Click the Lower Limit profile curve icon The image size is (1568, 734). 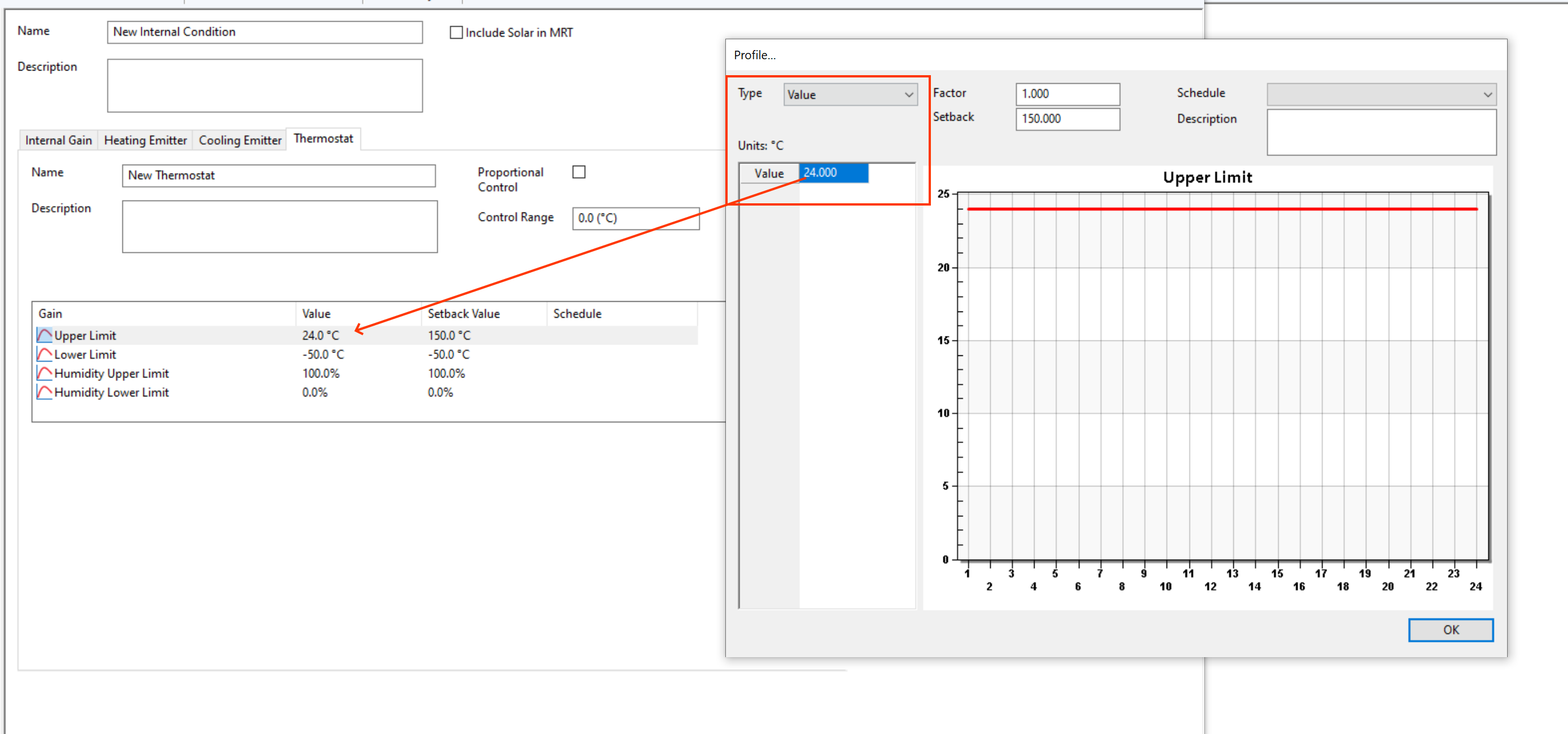click(44, 354)
